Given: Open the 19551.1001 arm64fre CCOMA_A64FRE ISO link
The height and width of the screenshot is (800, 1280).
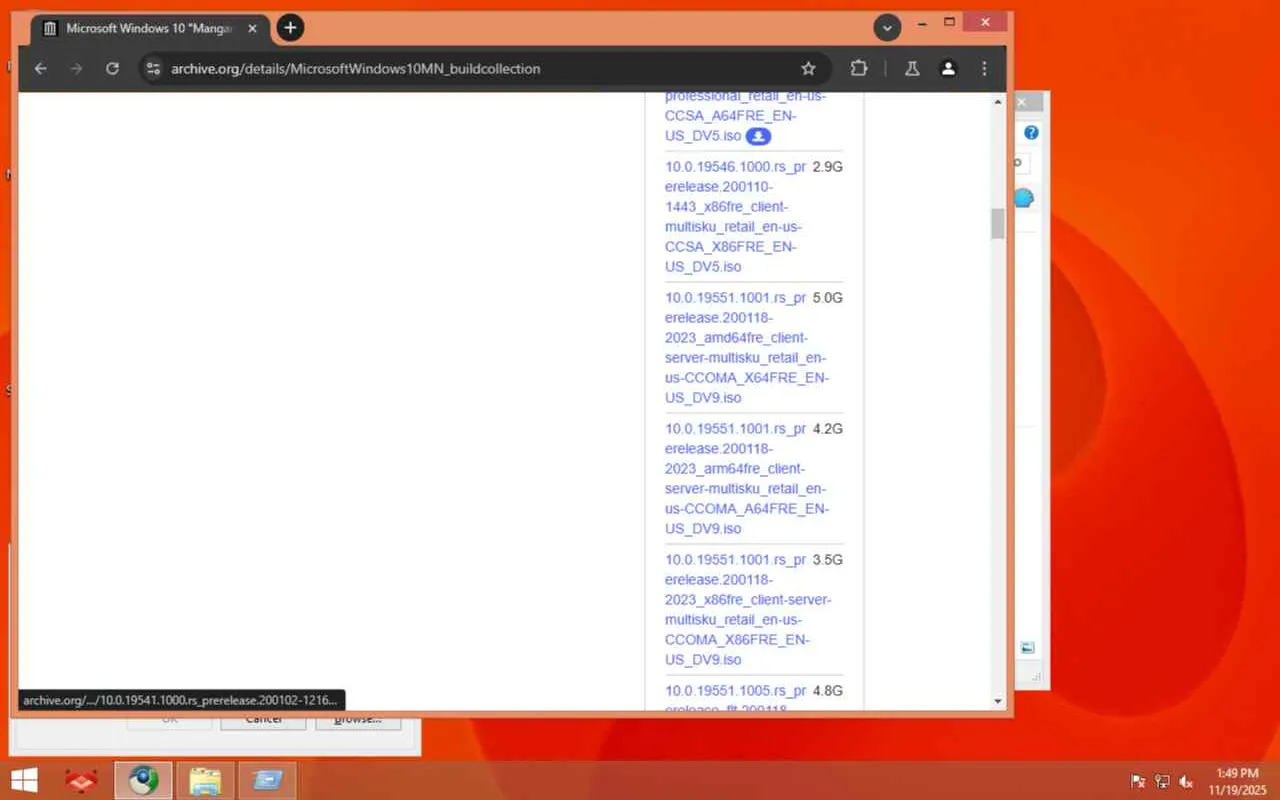Looking at the screenshot, I should [747, 479].
